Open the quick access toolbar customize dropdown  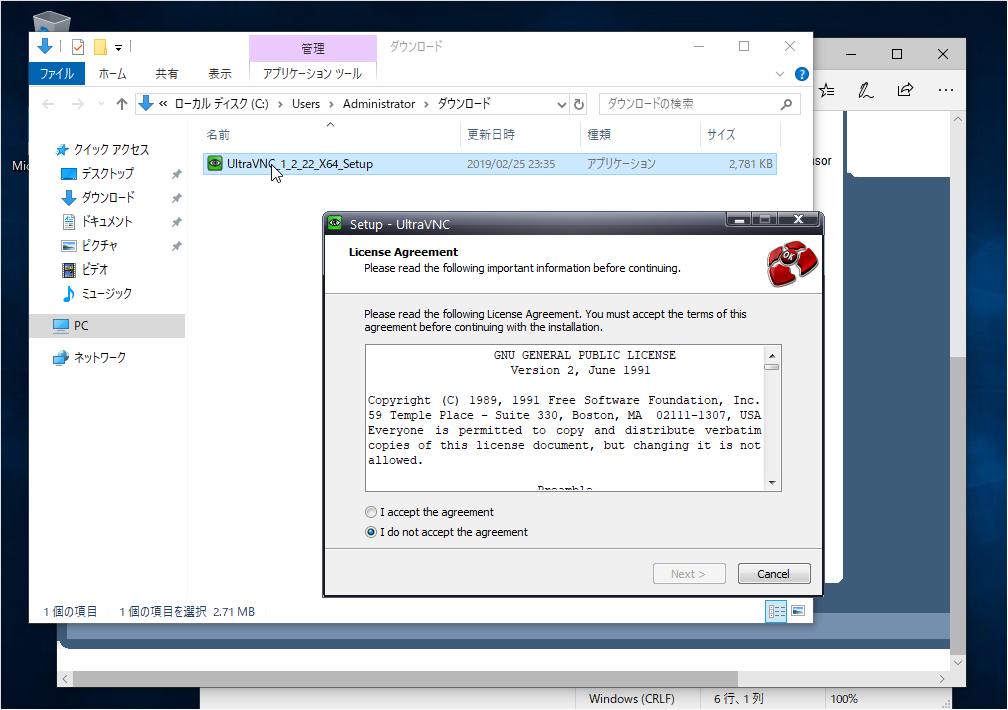(118, 47)
